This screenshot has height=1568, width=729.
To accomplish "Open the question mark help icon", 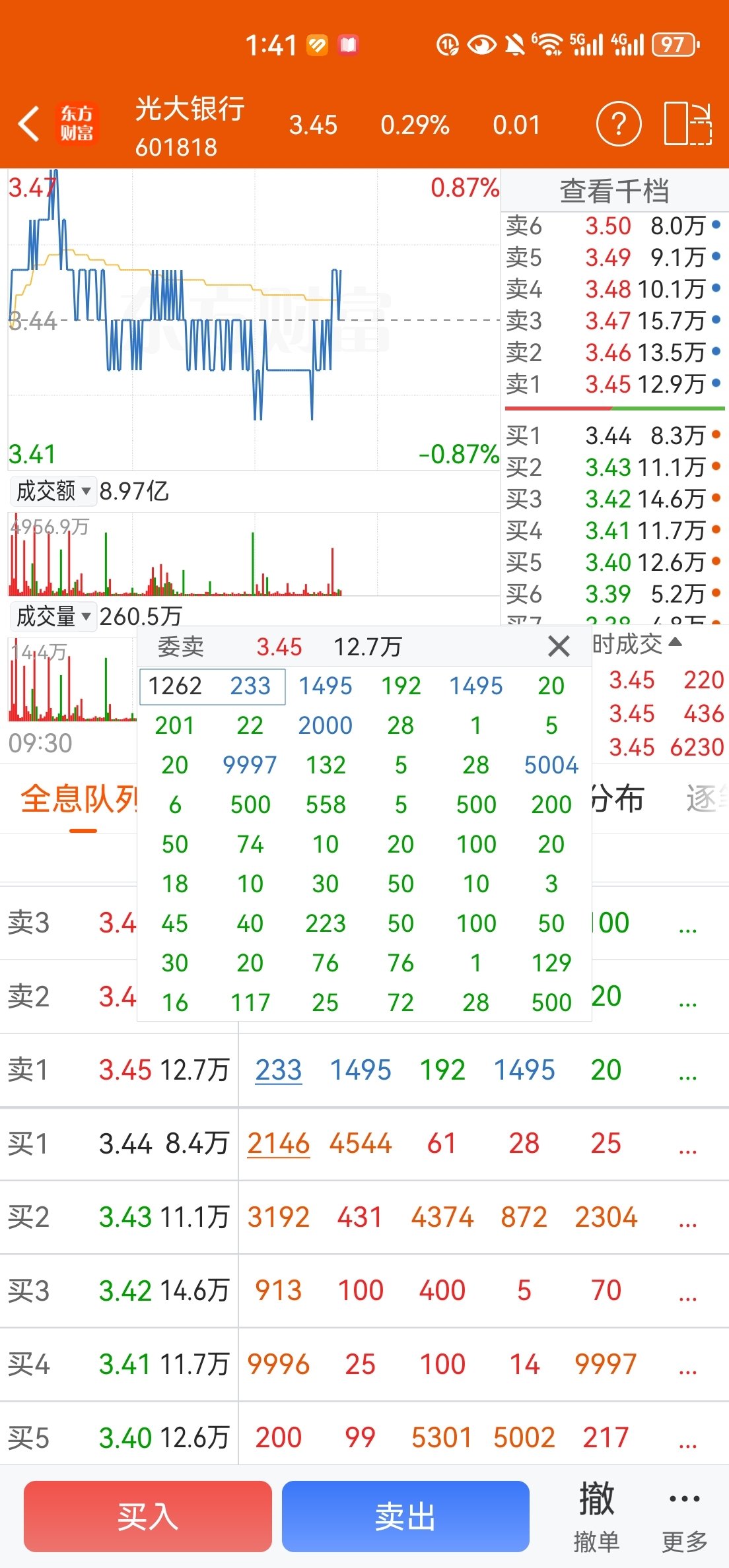I will (x=618, y=123).
